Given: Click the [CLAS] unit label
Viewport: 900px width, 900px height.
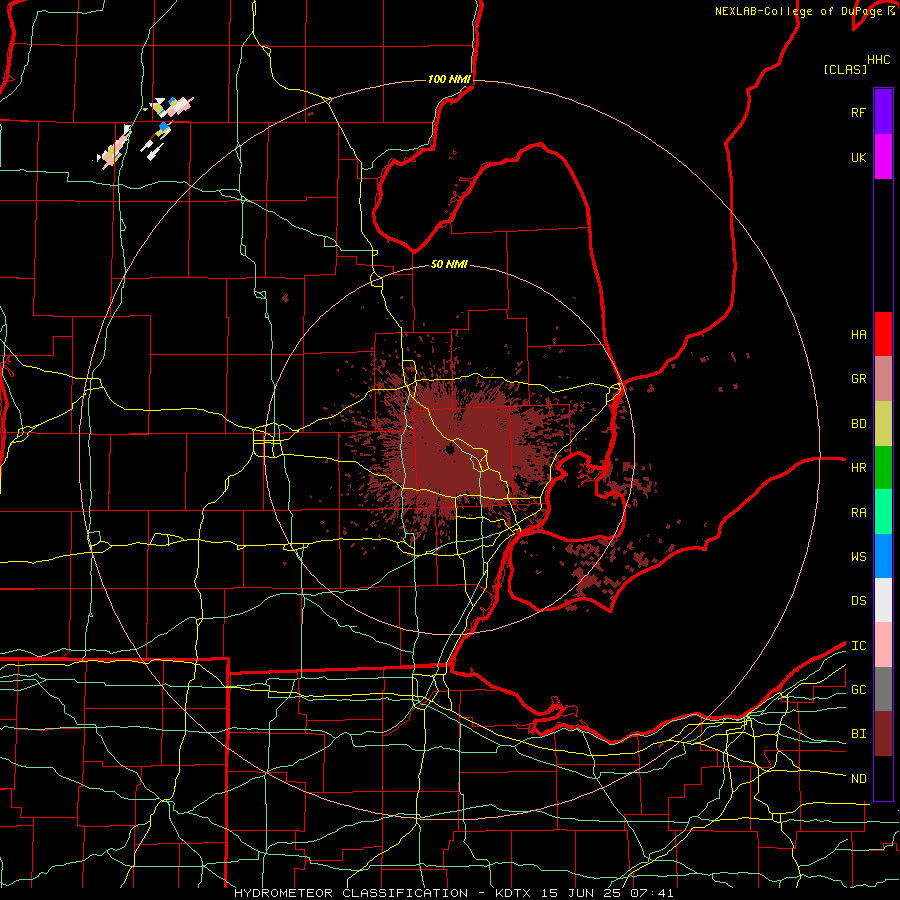Looking at the screenshot, I should pos(845,70).
